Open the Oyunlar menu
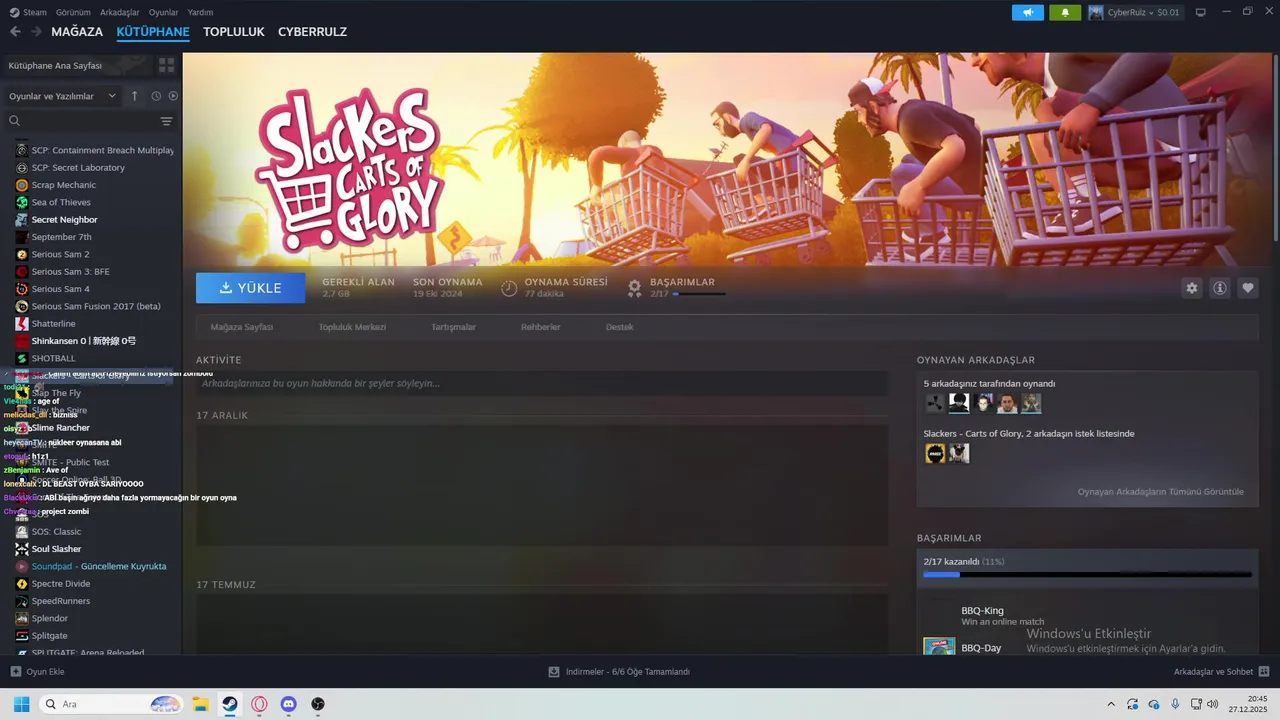Screen dimensions: 1280x720 163,12
